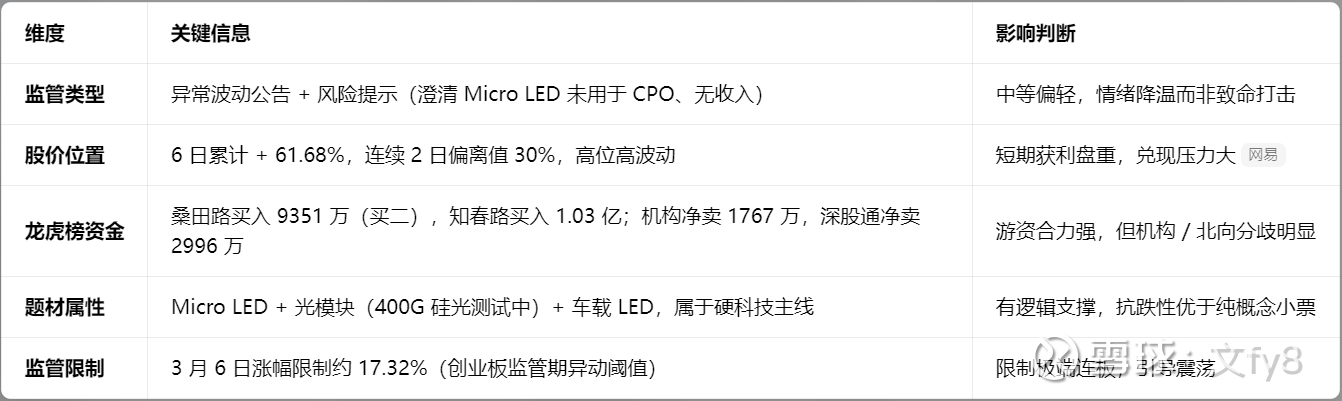
Task: Click the 网易 source citation tag
Action: pos(1263,155)
